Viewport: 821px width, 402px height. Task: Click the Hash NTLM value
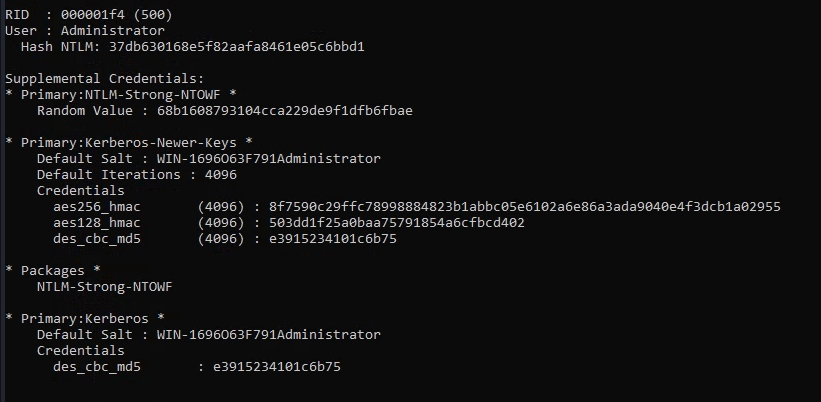pyautogui.click(x=237, y=47)
